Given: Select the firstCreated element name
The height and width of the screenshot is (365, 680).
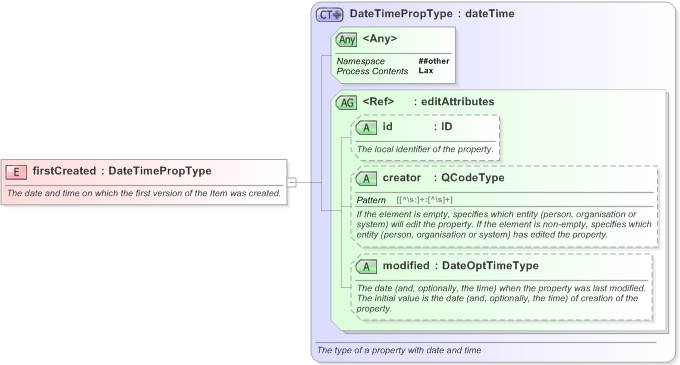Looking at the screenshot, I should click(64, 171).
